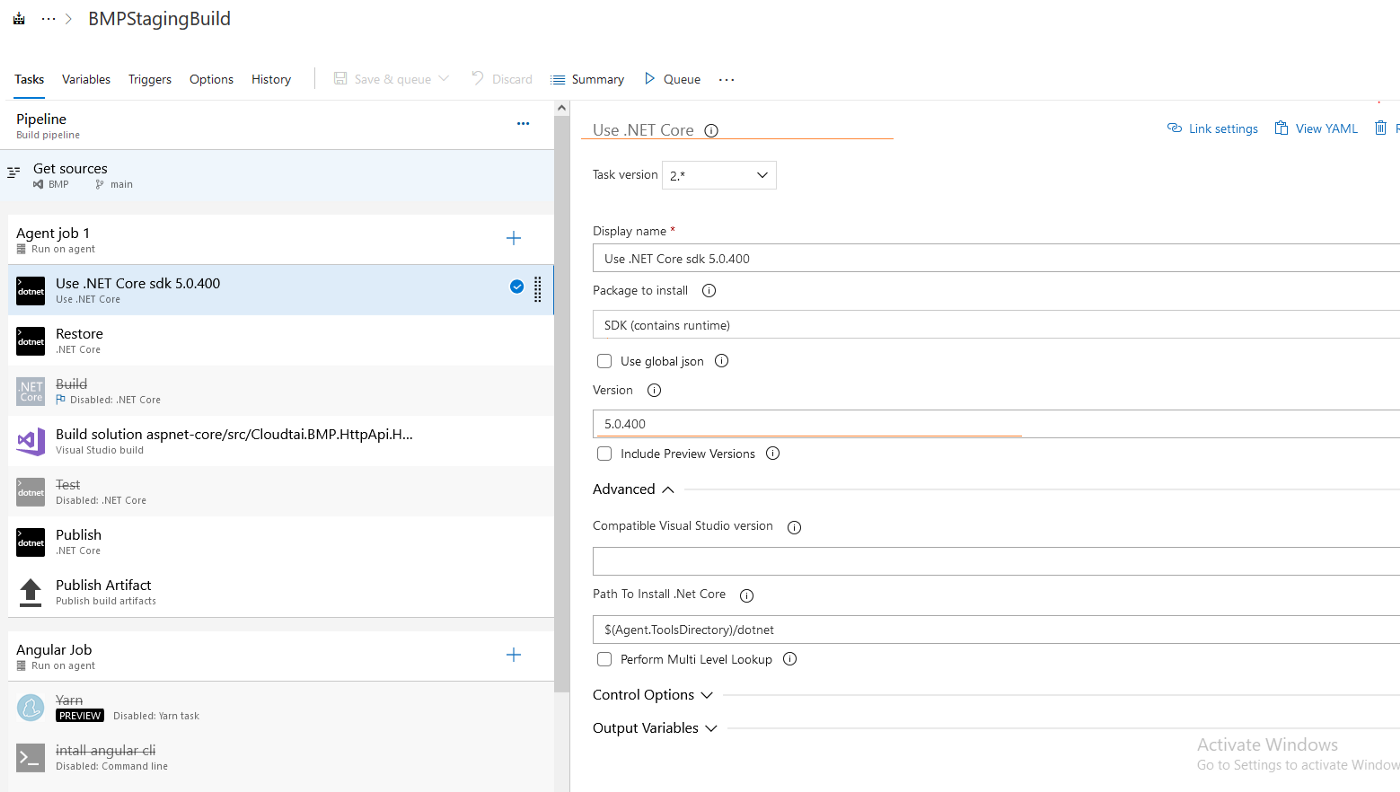Screen dimensions: 1400x792
Task: Select the Visual Studio build task icon
Action: tap(31, 441)
